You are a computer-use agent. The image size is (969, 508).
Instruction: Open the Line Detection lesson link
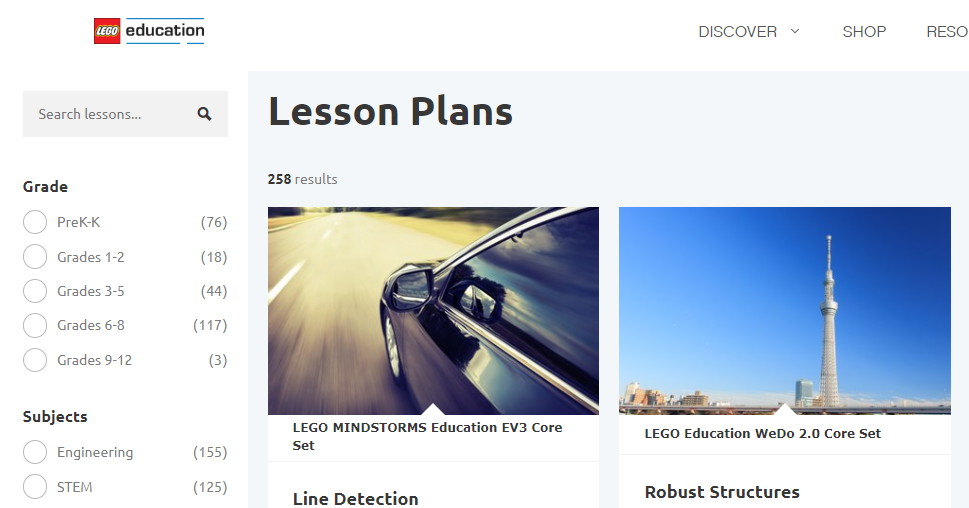(355, 498)
